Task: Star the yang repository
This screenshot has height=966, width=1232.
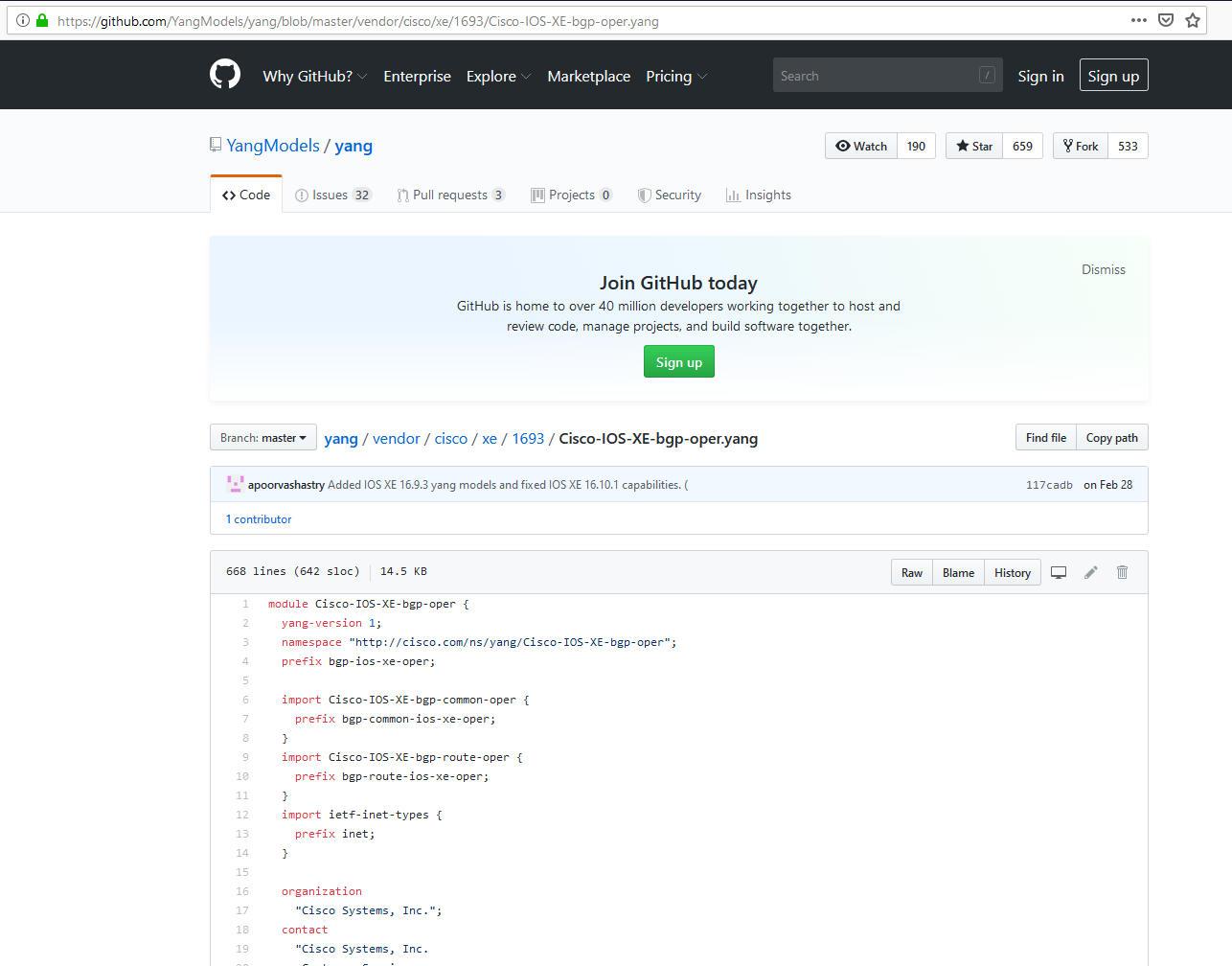Action: point(974,146)
